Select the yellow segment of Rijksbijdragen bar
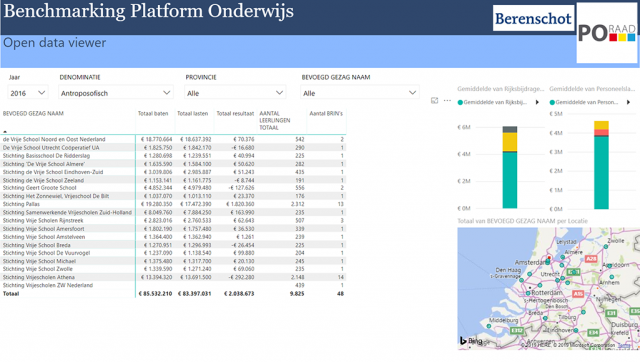Viewport: 640px width, 362px height. (509, 142)
